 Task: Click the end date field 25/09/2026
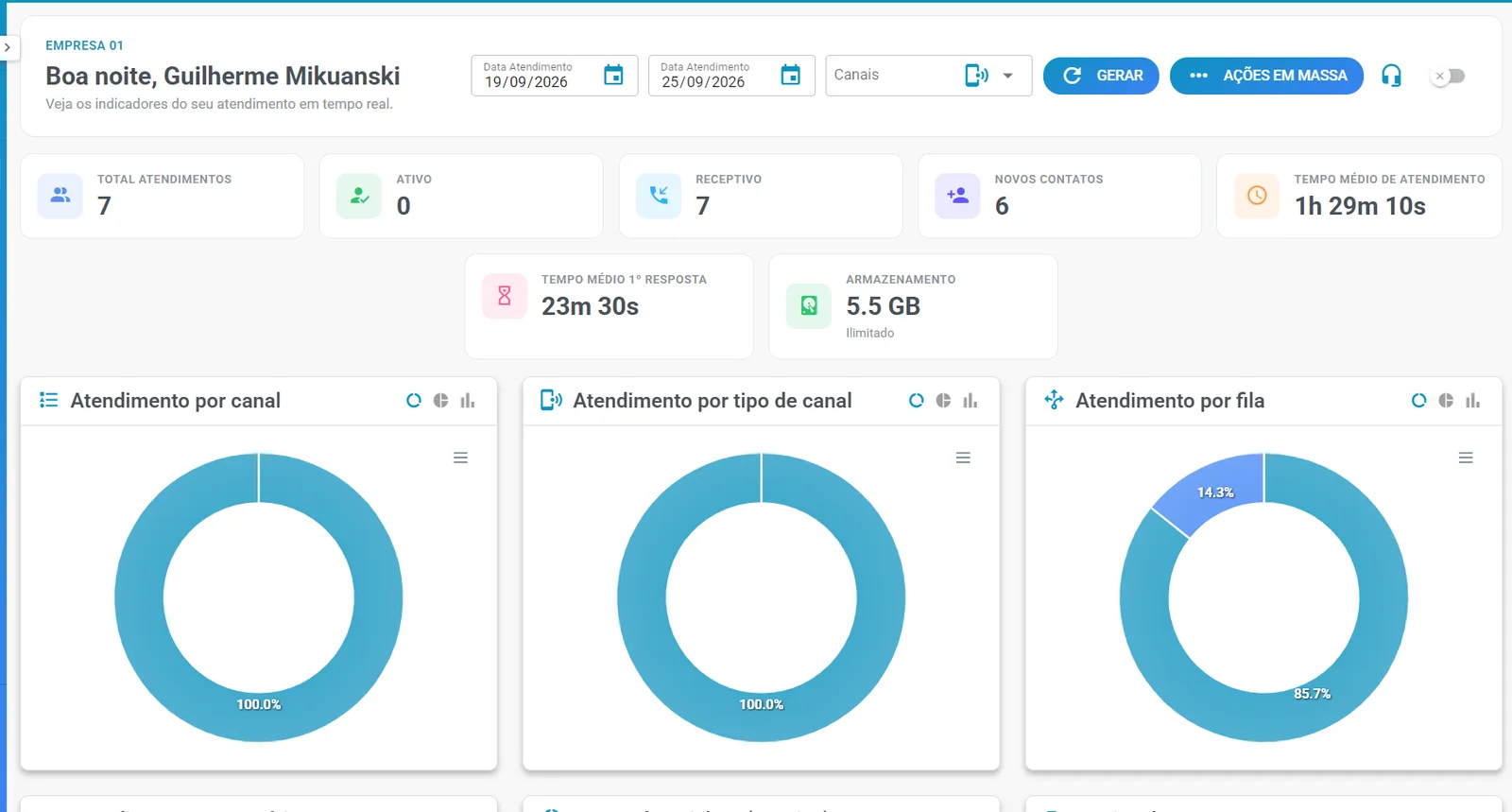[x=731, y=76]
